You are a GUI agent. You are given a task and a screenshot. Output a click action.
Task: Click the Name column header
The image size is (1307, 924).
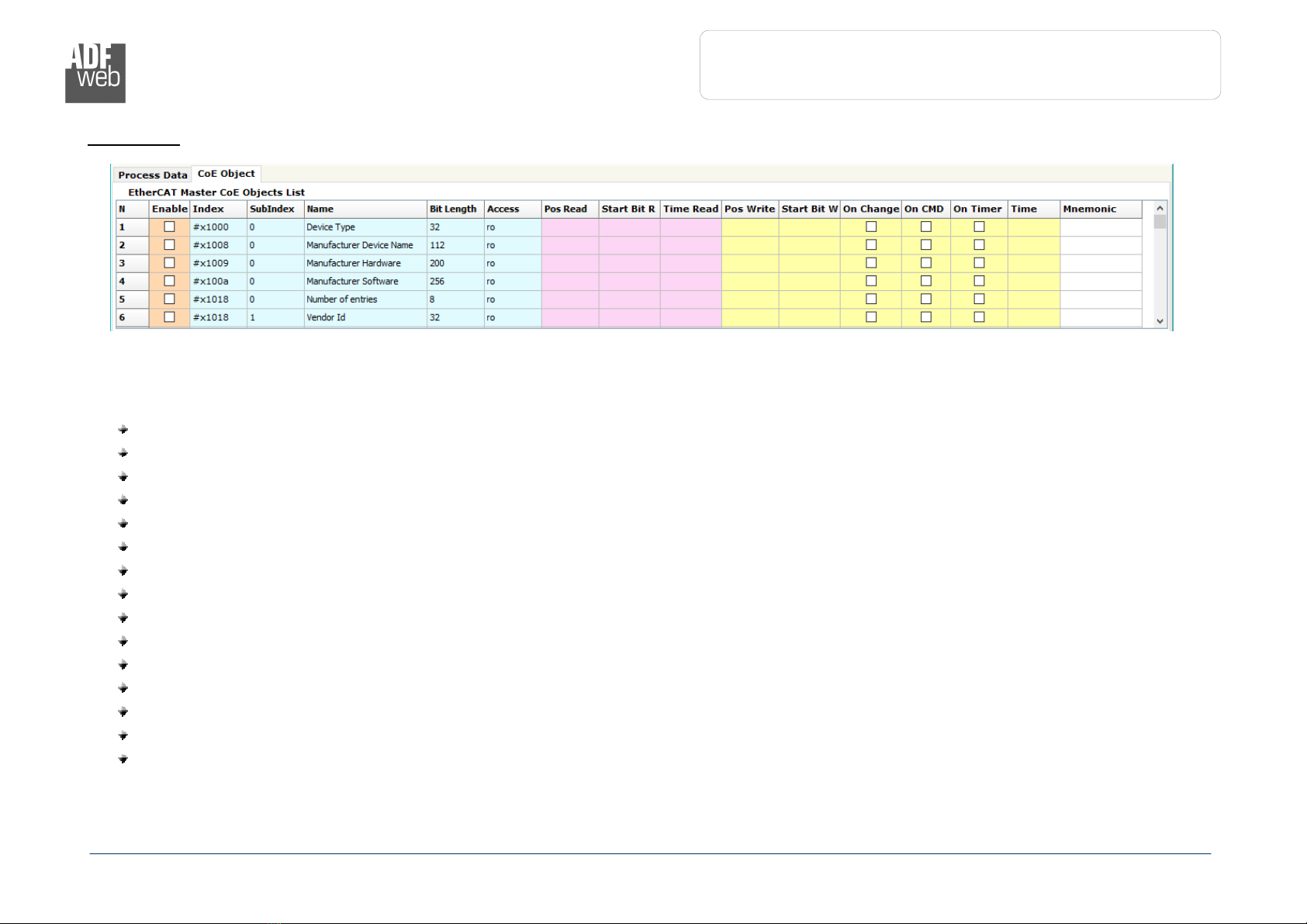pyautogui.click(x=365, y=209)
